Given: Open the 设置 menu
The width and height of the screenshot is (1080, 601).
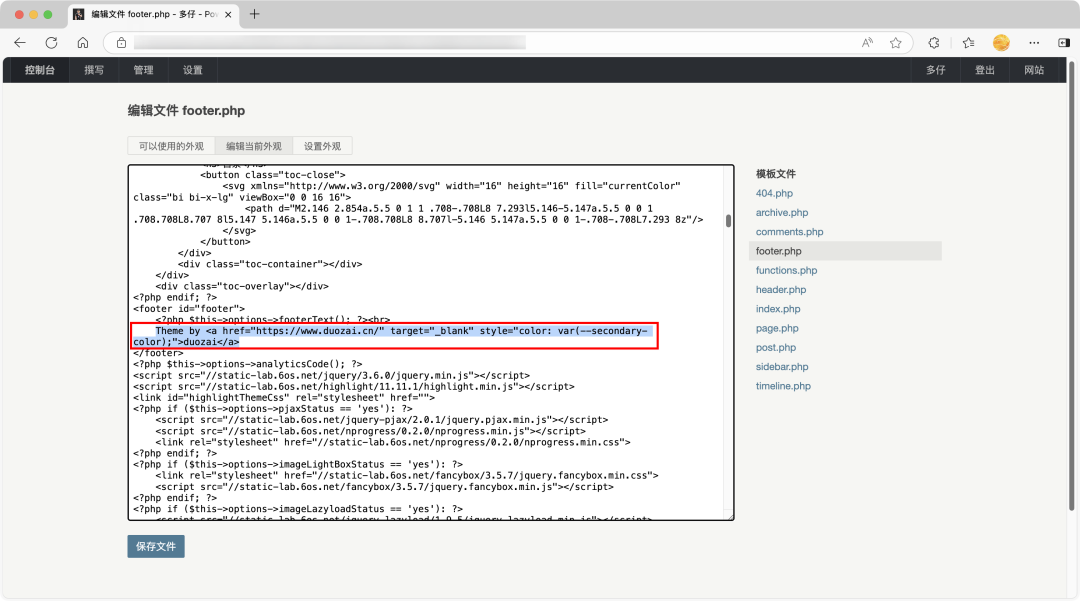Looking at the screenshot, I should pos(193,70).
